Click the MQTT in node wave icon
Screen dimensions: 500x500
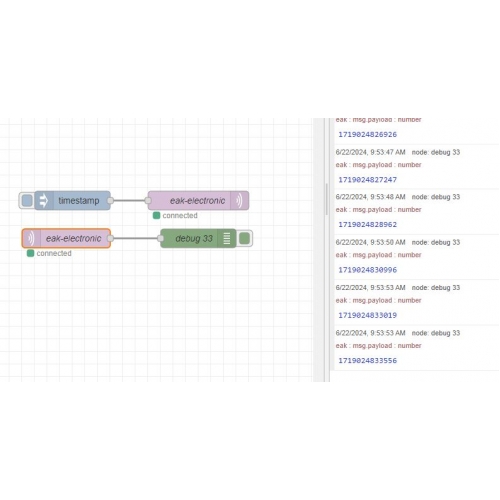point(31,238)
